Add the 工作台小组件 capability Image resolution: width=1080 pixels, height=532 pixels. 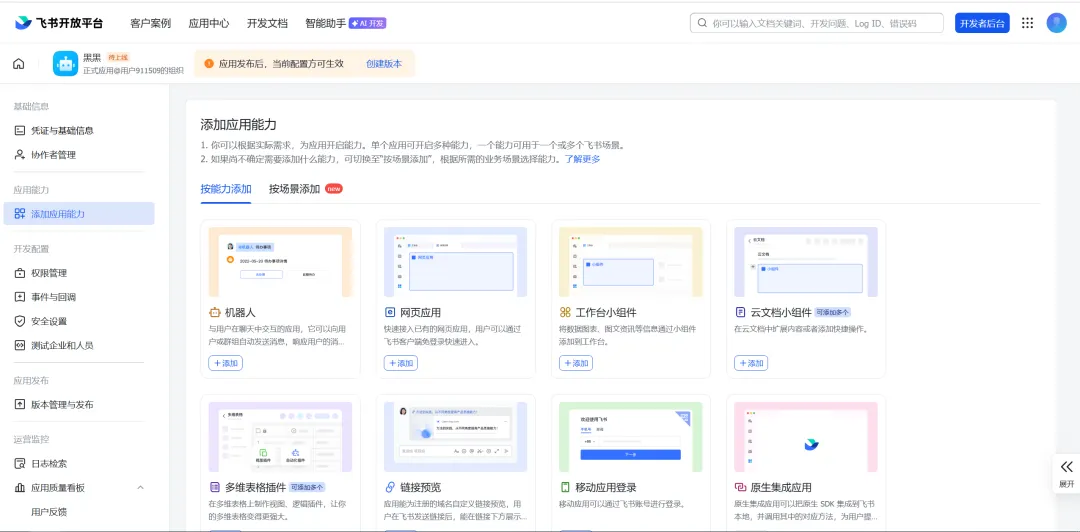(x=576, y=363)
